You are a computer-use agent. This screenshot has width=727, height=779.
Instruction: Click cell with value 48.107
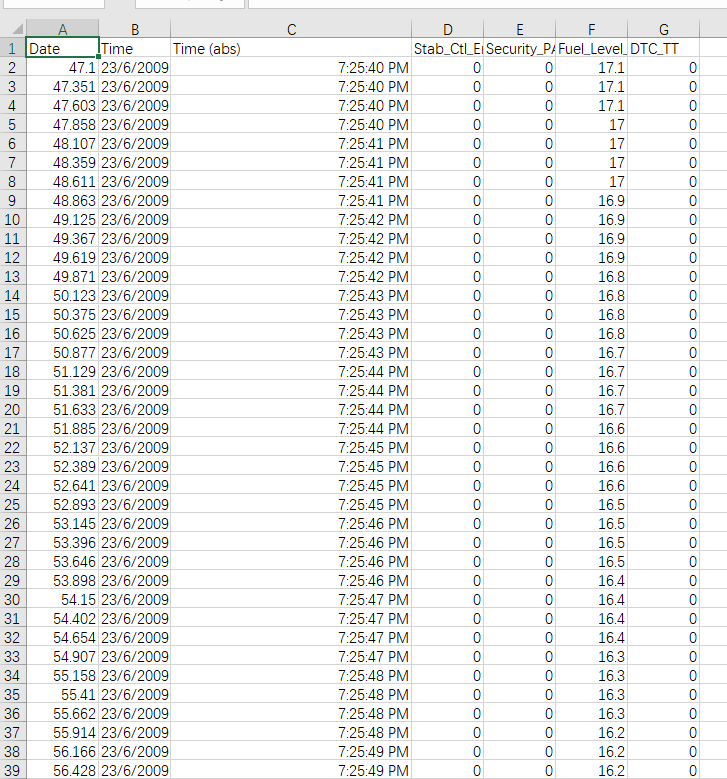point(62,144)
